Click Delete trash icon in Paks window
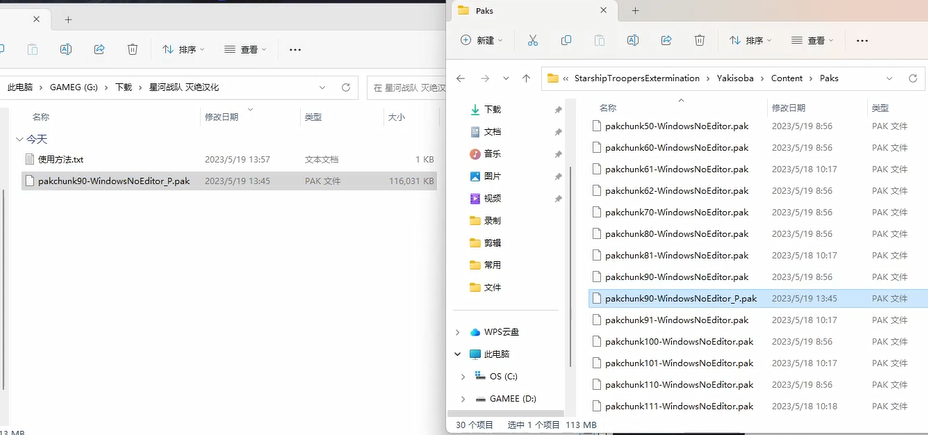The height and width of the screenshot is (435, 928). point(699,40)
